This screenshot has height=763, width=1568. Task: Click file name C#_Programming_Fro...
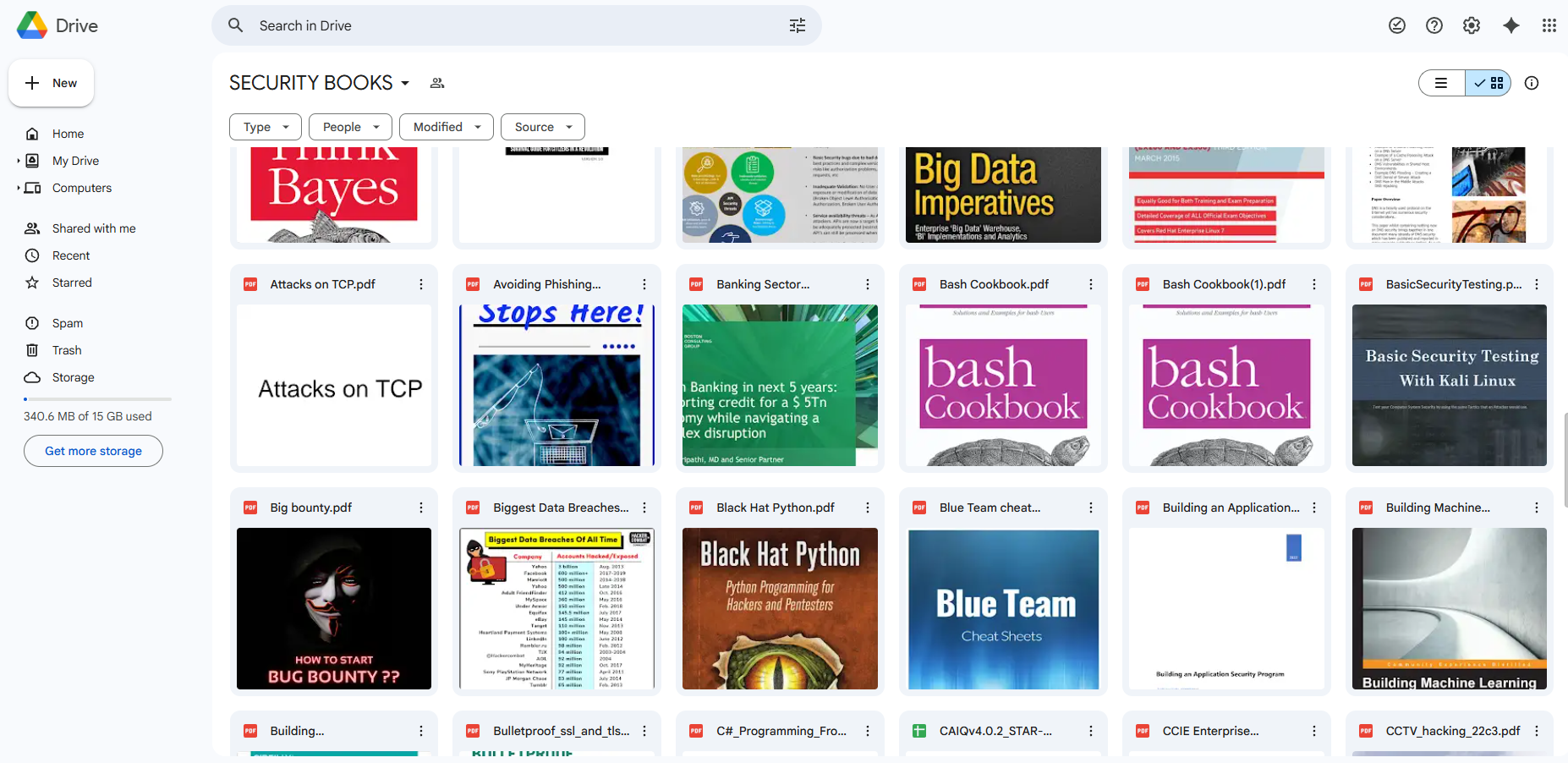coord(781,731)
